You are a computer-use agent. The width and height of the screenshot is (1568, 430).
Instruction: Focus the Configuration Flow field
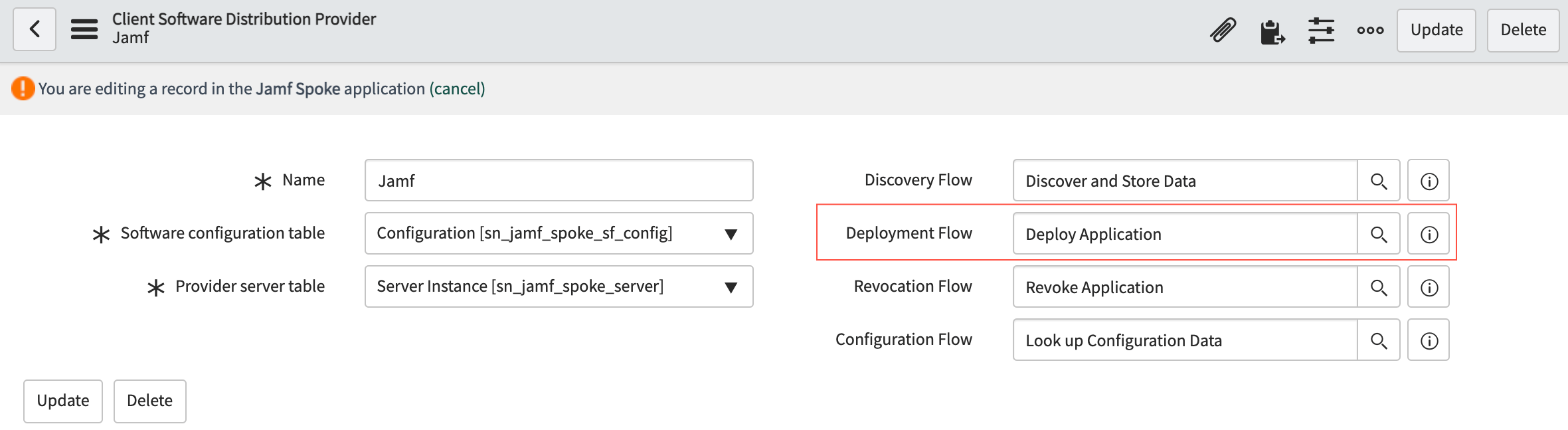[x=1185, y=340]
